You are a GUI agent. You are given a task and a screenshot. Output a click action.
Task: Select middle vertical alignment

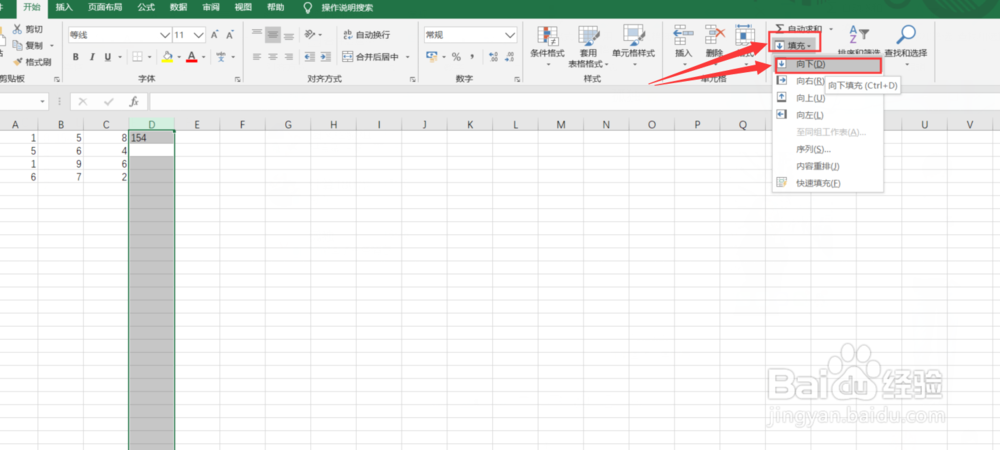pyautogui.click(x=273, y=34)
